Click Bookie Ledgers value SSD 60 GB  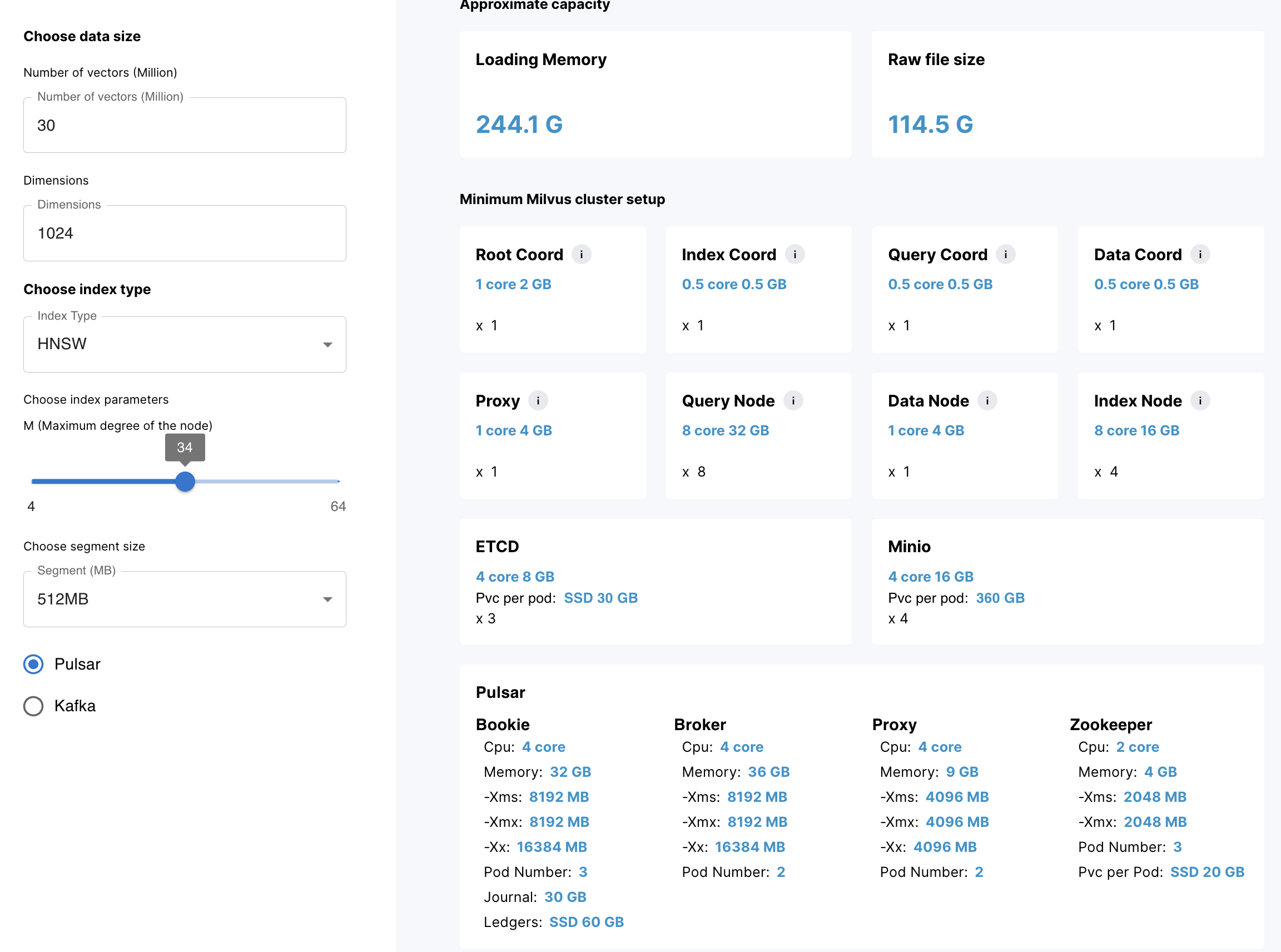[586, 922]
